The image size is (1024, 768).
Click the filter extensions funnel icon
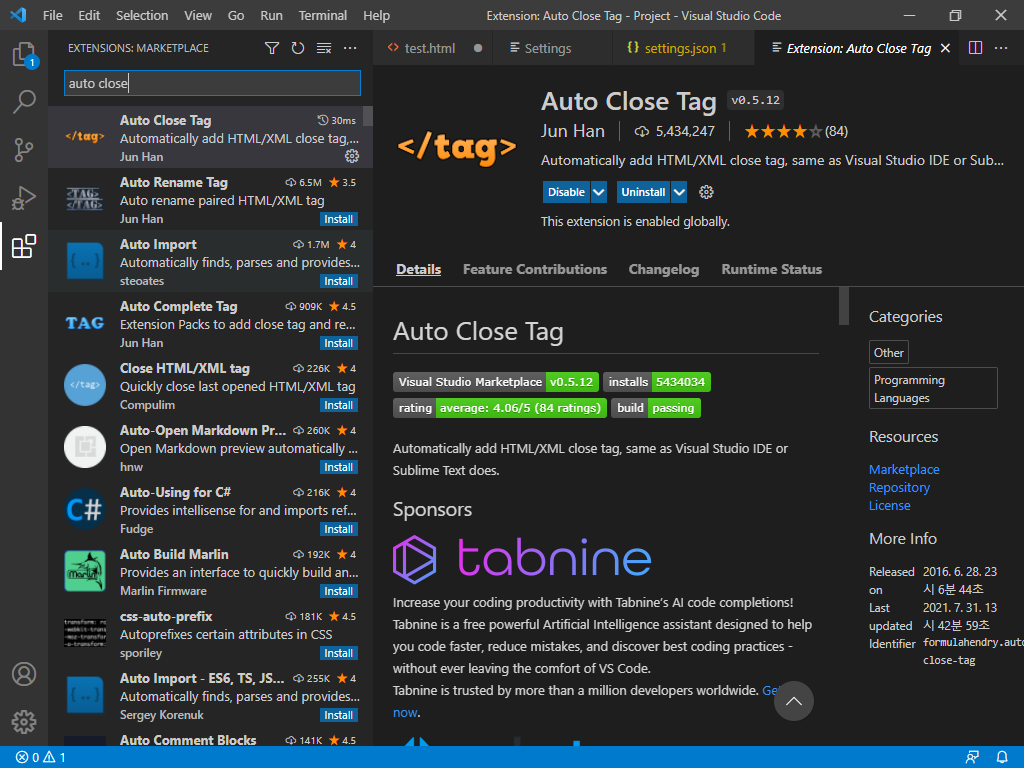click(x=272, y=48)
